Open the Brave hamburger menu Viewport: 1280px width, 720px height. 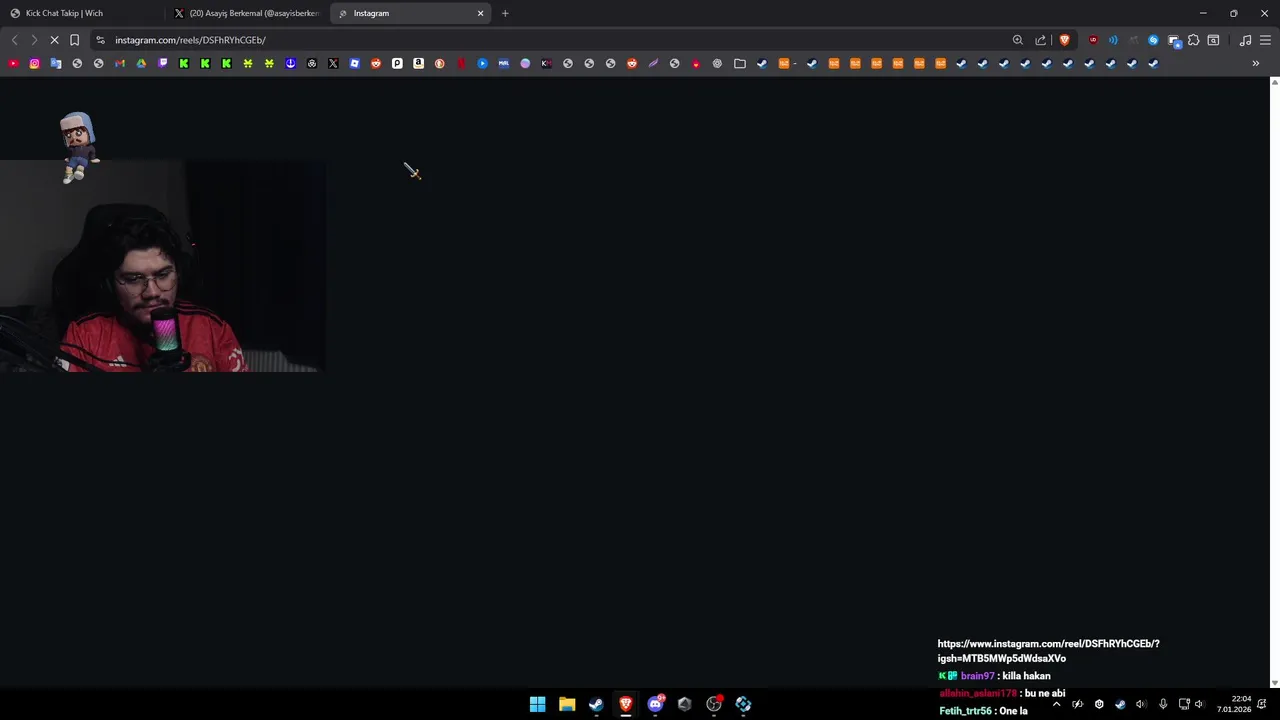(x=1265, y=40)
